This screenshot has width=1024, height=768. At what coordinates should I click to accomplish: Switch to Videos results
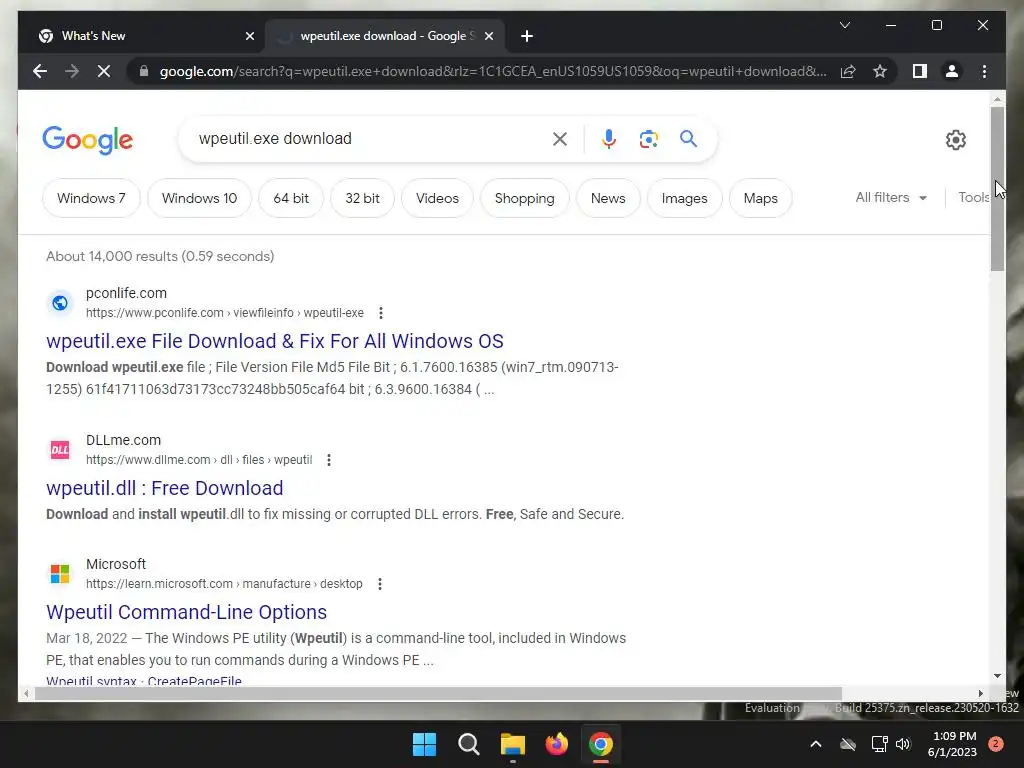(x=437, y=198)
